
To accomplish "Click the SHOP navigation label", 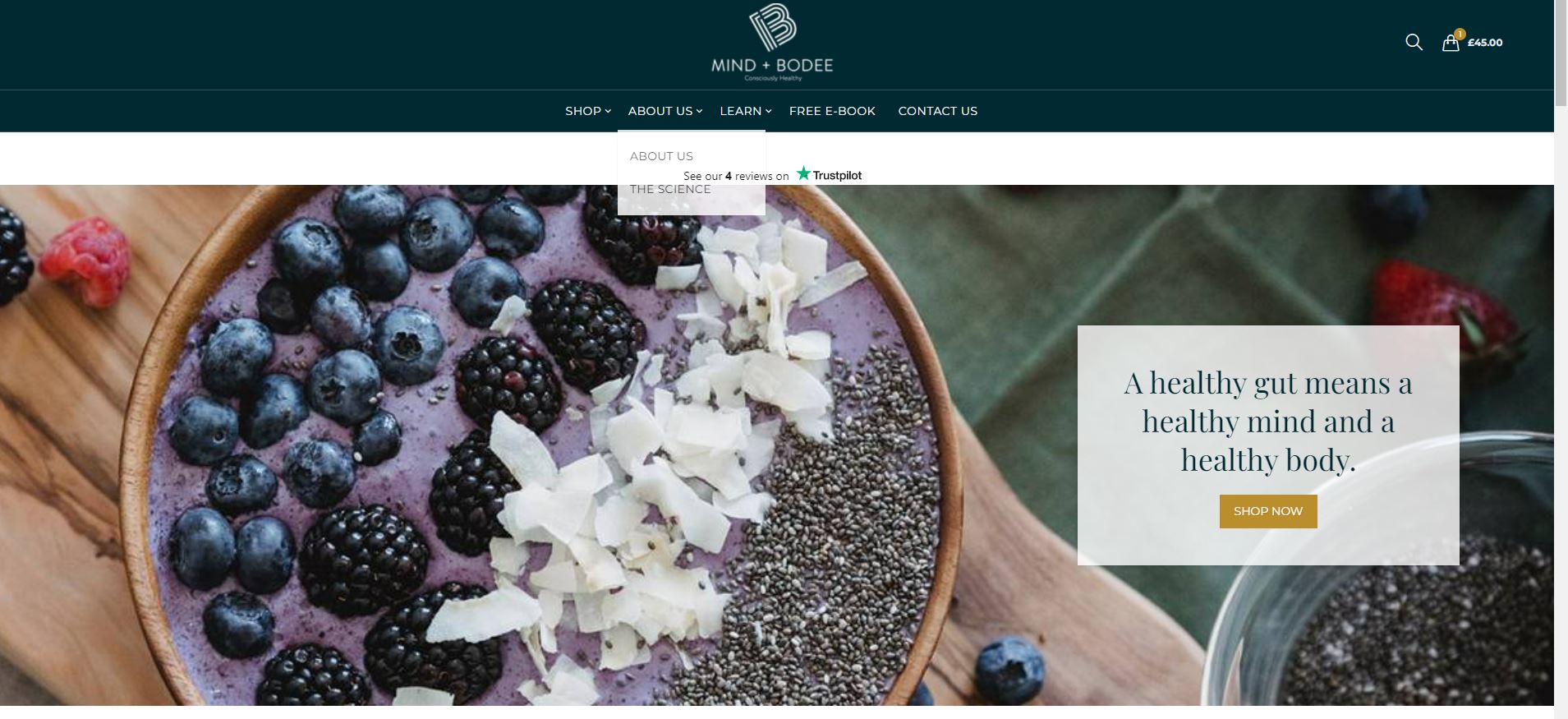I will 583,111.
